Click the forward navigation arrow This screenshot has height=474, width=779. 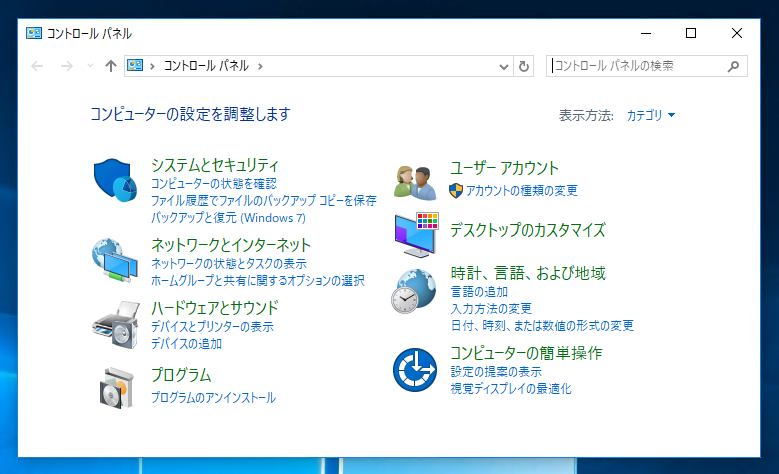(x=67, y=66)
